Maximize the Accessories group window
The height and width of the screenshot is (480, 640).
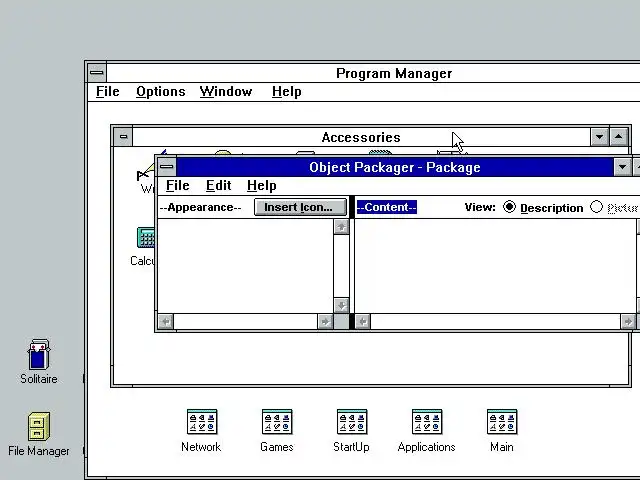click(x=619, y=137)
